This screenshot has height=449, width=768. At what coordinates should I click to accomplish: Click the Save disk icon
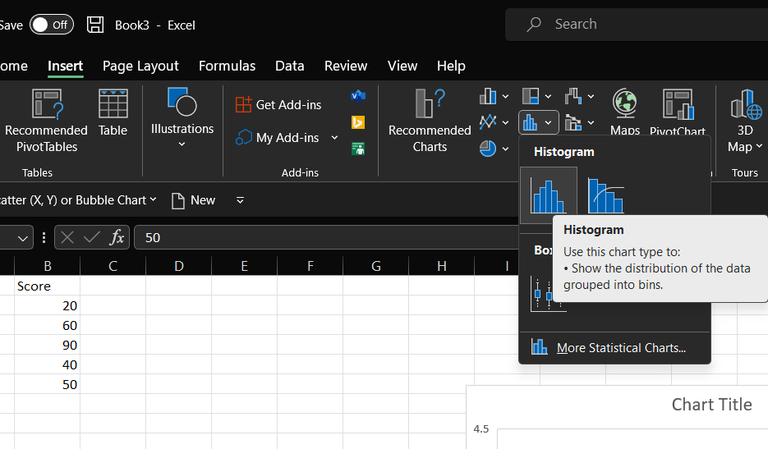click(x=95, y=24)
